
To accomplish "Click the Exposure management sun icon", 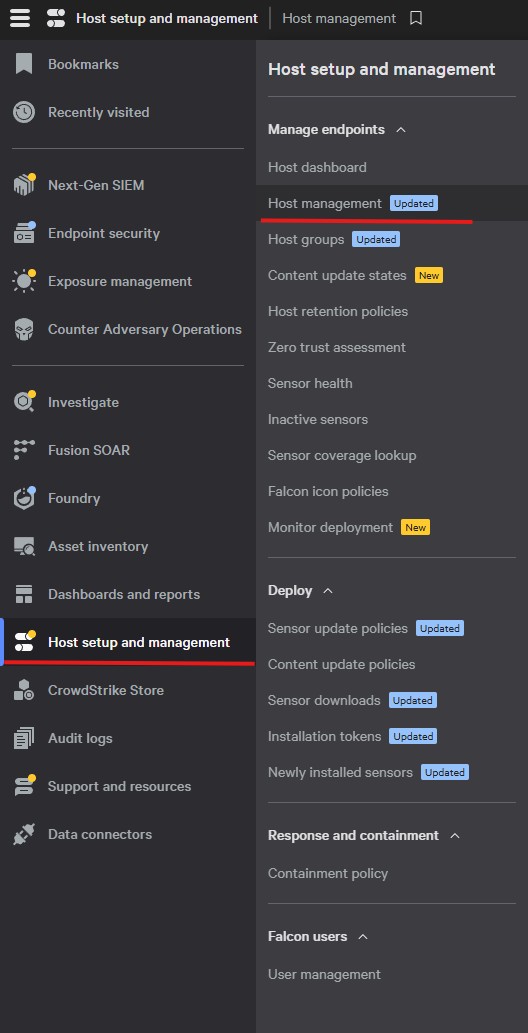I will (x=24, y=281).
